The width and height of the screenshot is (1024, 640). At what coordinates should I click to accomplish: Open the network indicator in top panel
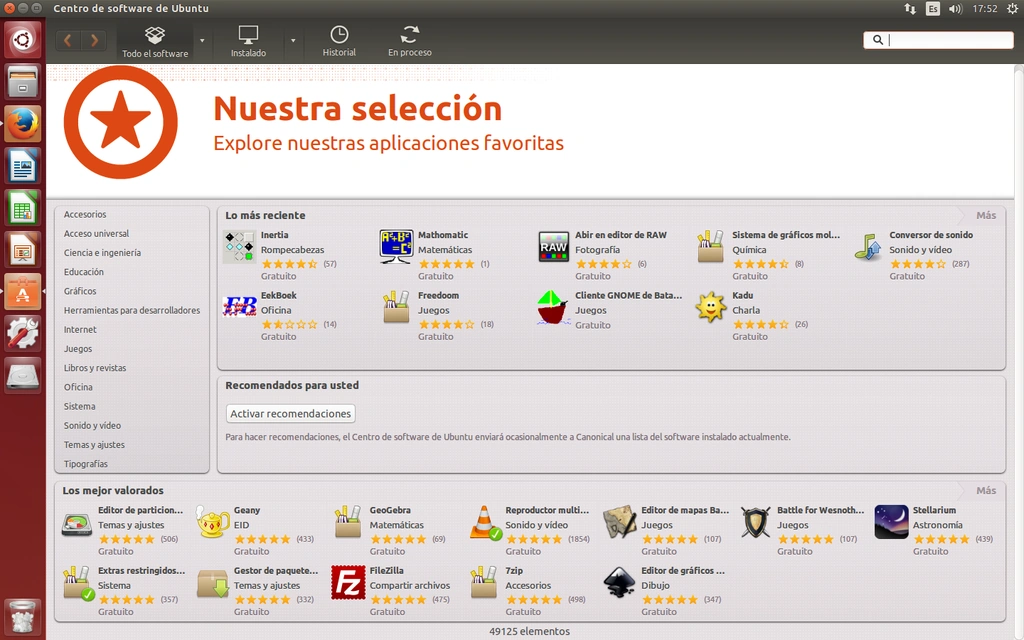point(910,8)
